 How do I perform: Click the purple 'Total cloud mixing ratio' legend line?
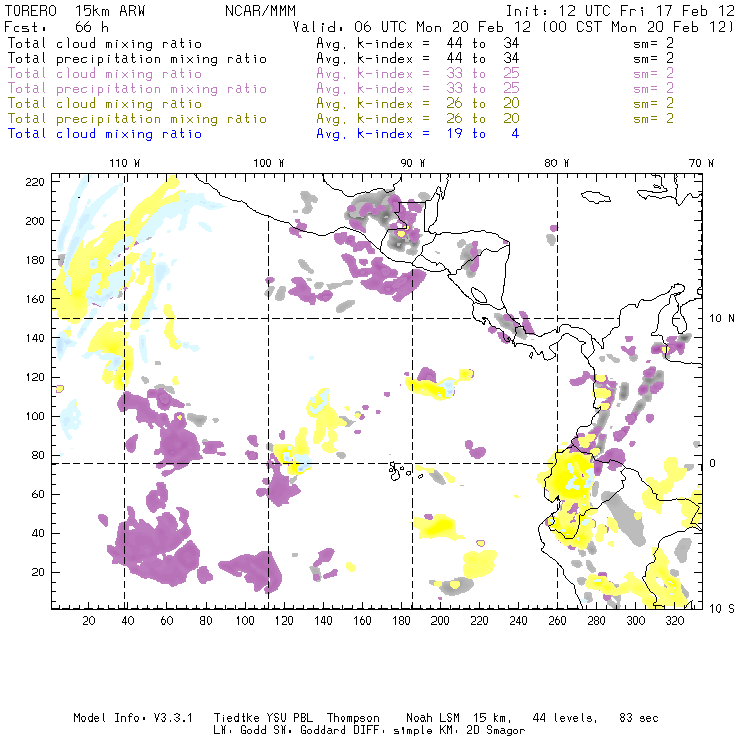point(105,74)
